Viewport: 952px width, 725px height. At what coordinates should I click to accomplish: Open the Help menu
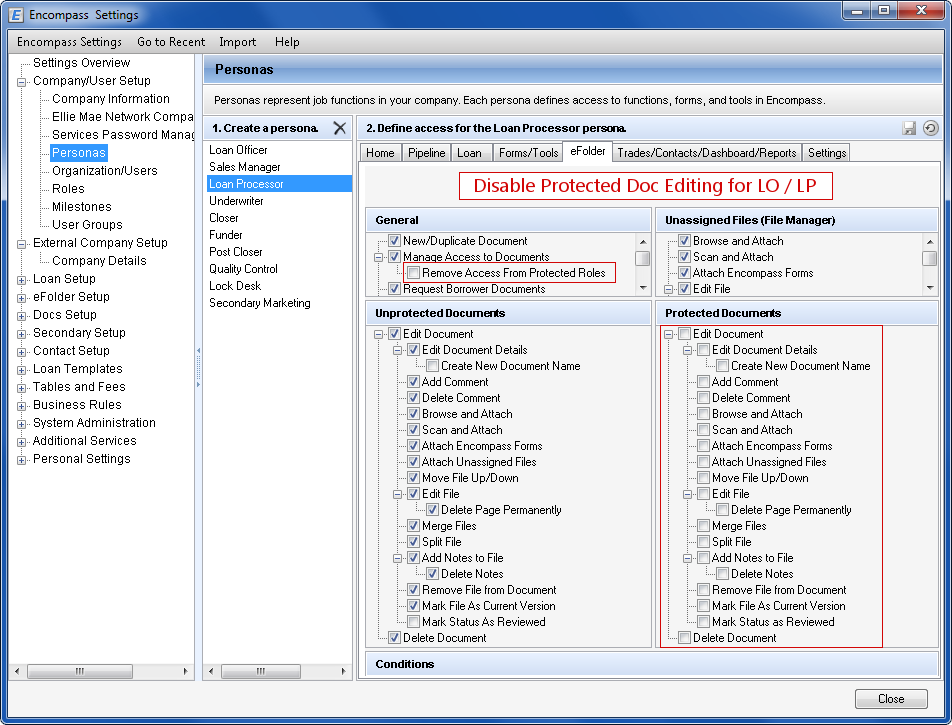click(287, 42)
